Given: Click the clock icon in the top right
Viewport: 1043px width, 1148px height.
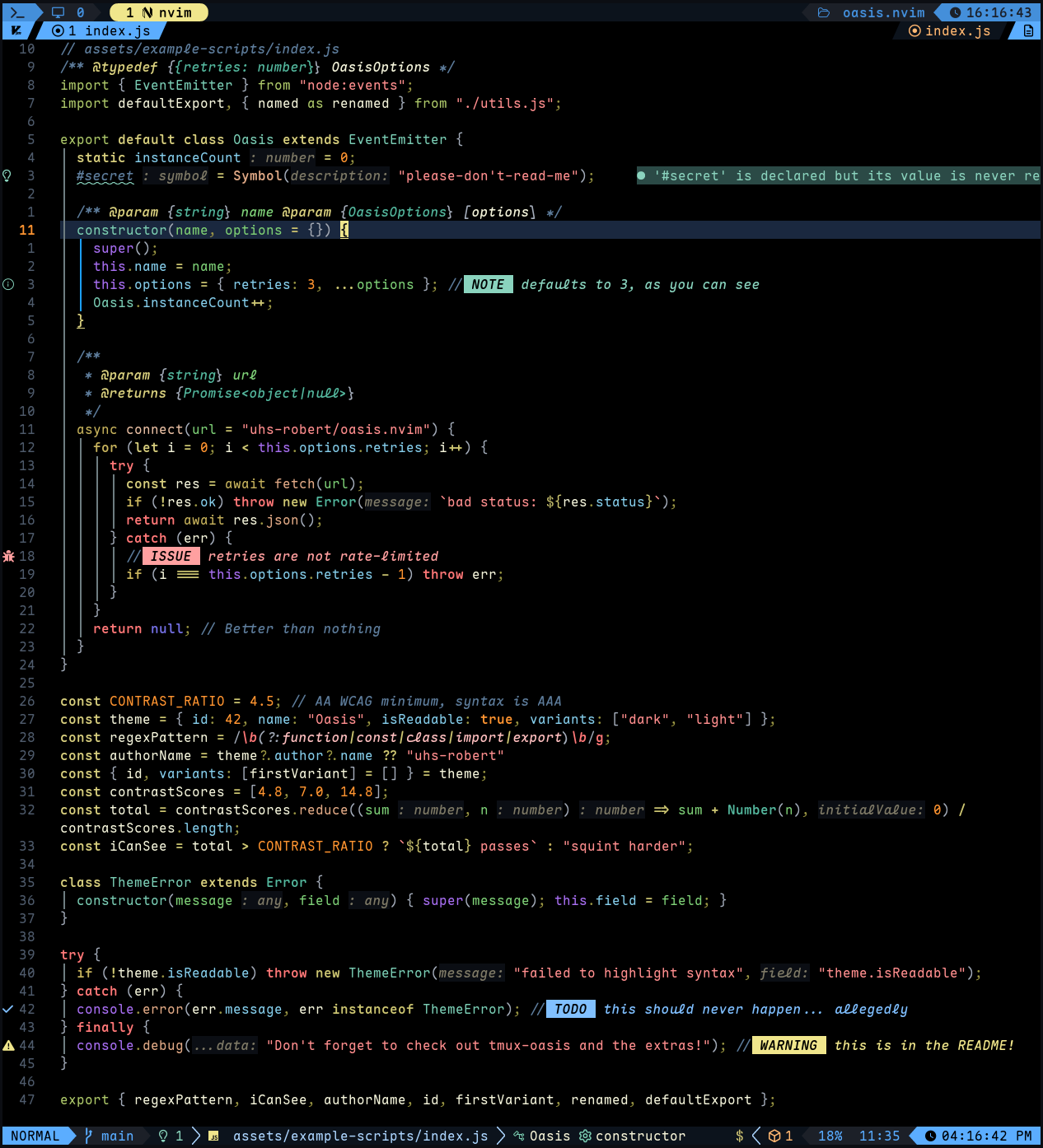Looking at the screenshot, I should click(955, 12).
